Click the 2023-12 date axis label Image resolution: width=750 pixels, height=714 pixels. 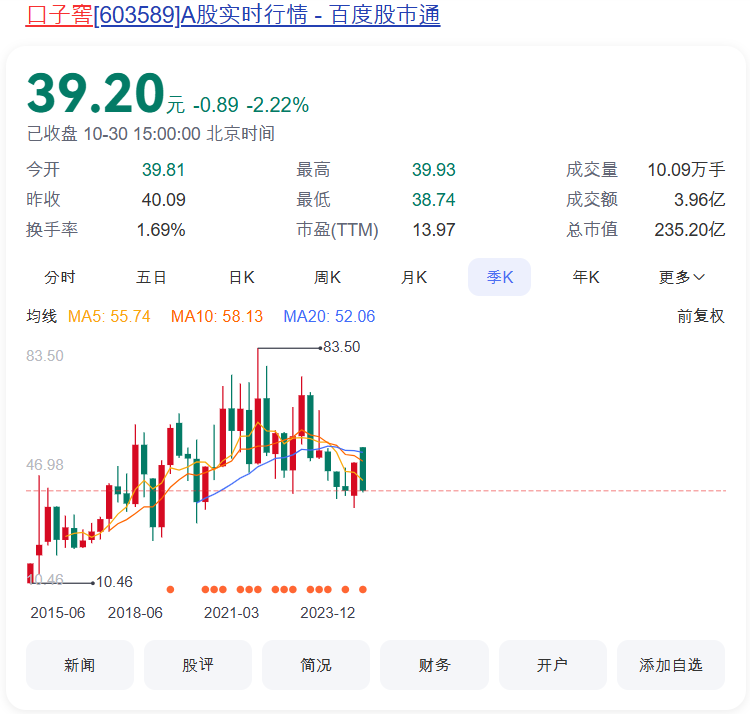click(328, 613)
